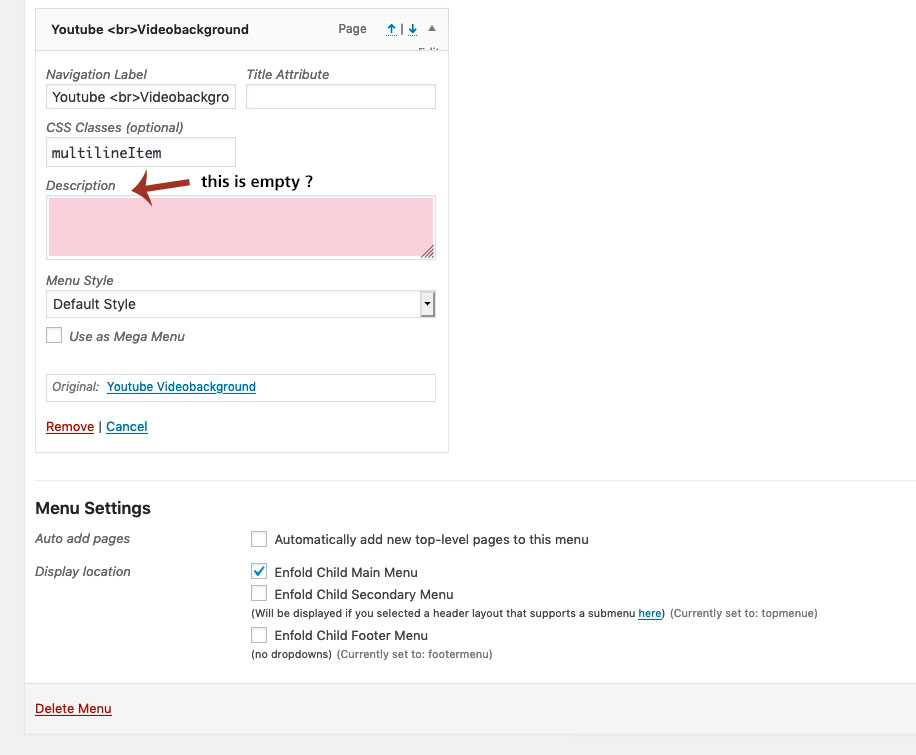
Task: Click the Delete Menu link
Action: coord(73,708)
